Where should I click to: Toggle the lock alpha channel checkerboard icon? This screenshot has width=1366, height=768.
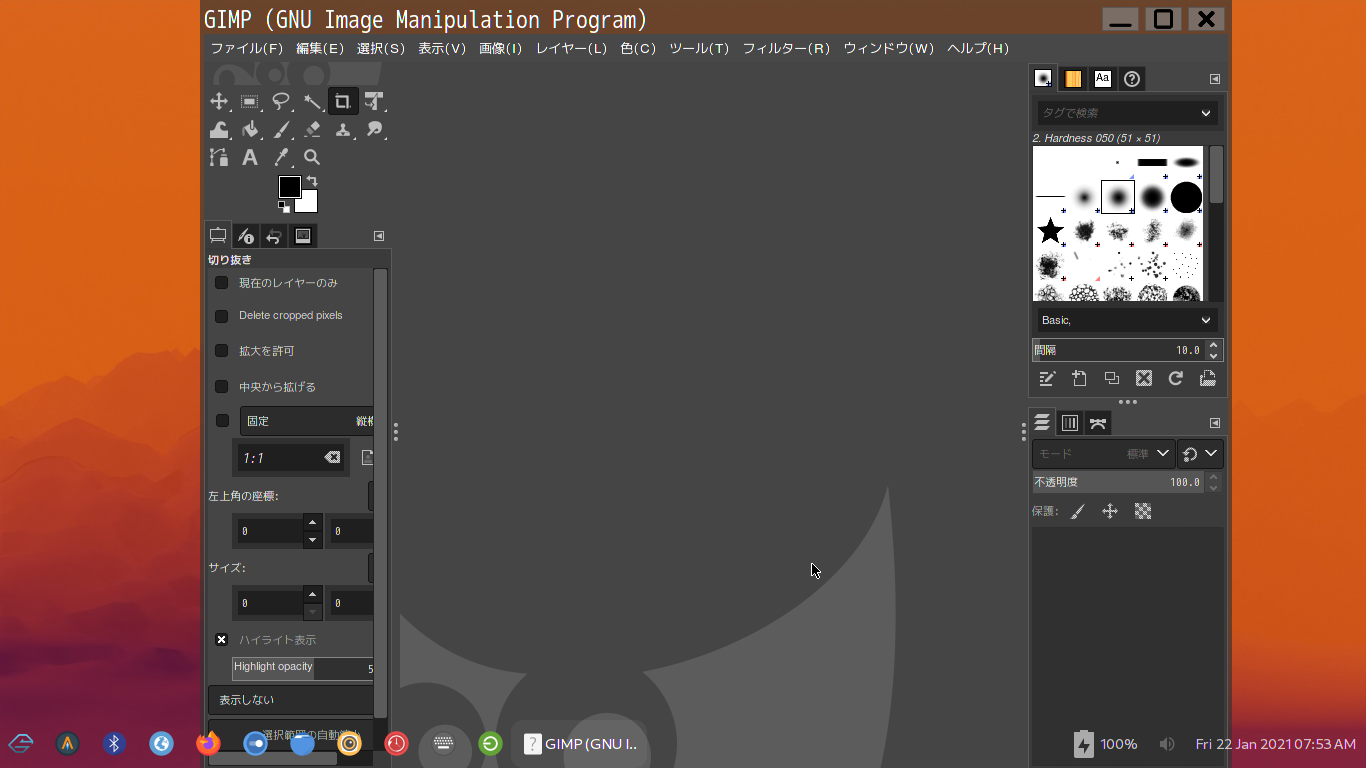1143,511
